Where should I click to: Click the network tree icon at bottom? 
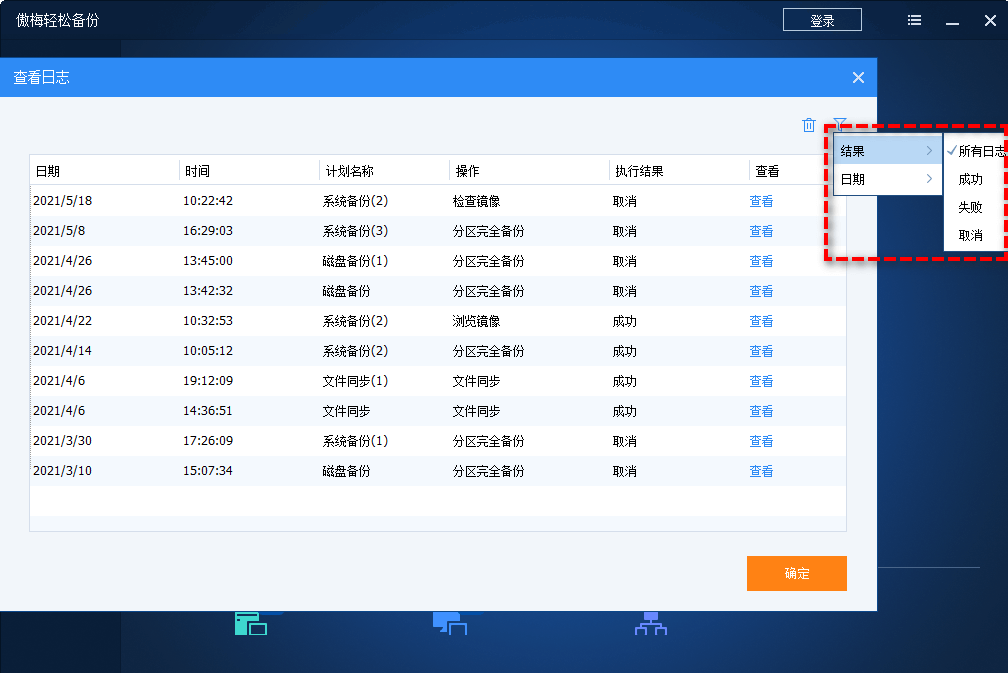[x=651, y=625]
